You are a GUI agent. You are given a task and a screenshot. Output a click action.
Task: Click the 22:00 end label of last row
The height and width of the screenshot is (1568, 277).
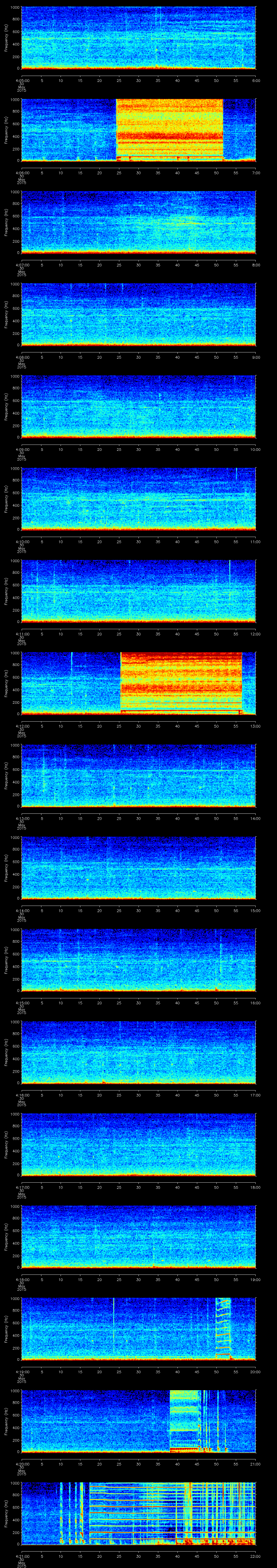(x=255, y=1556)
